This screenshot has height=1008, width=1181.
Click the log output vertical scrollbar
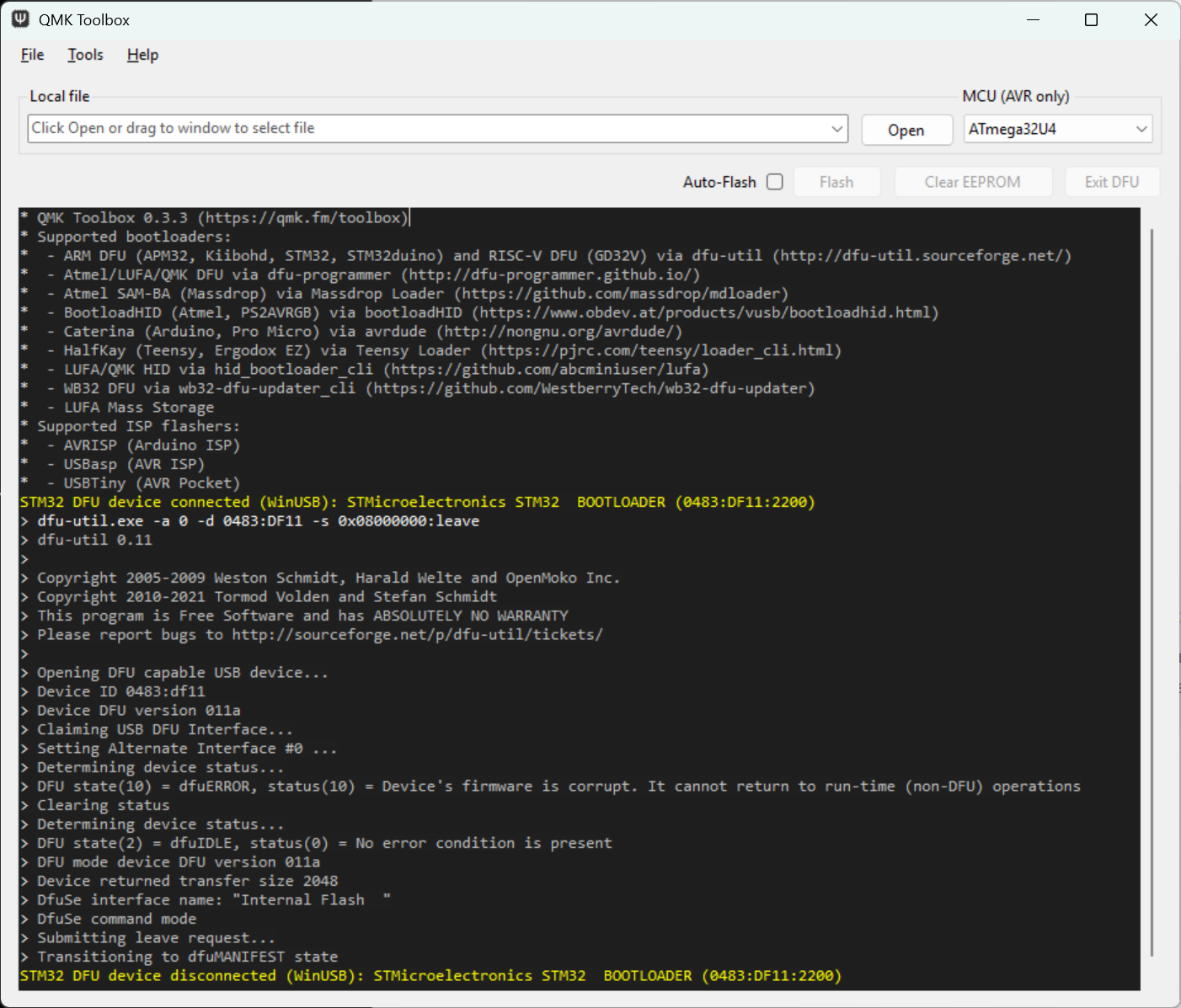point(1152,589)
